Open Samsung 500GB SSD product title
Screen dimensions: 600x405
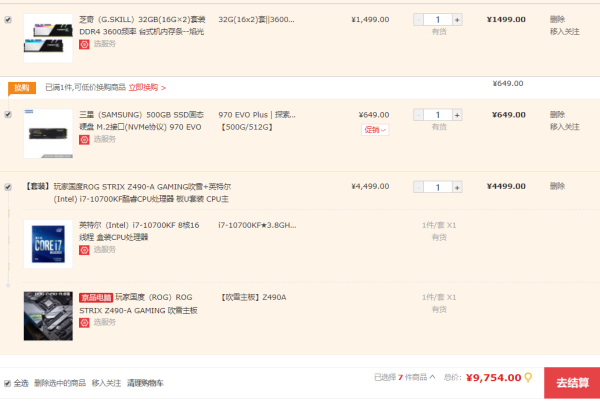[x=142, y=121]
